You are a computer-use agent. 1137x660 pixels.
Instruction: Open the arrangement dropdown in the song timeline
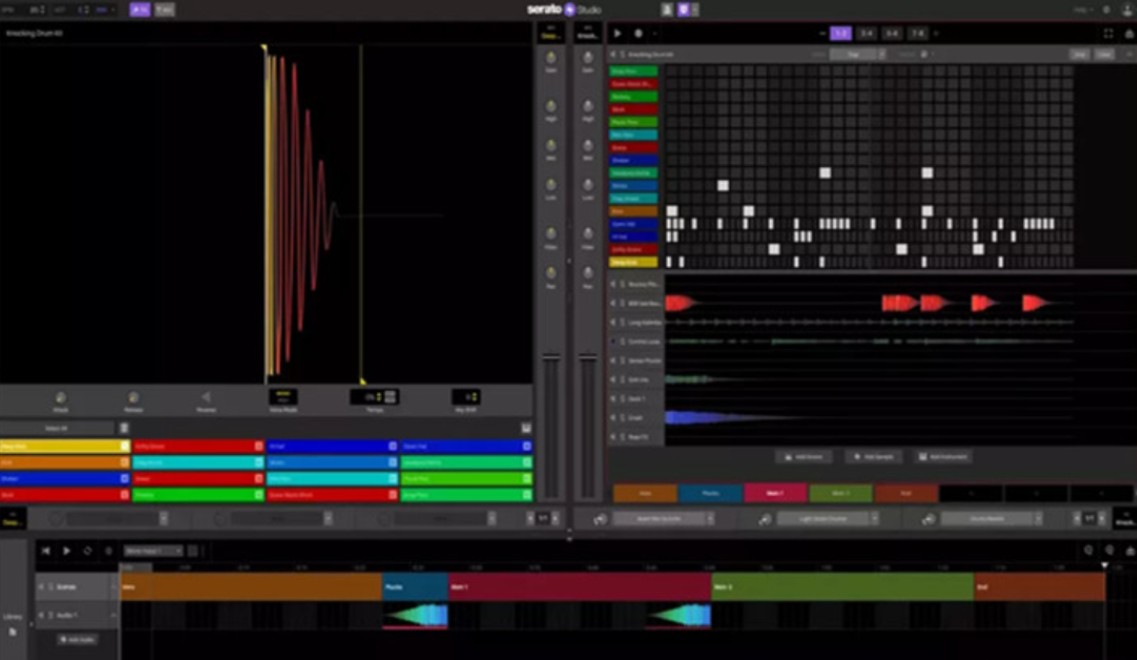[x=153, y=550]
